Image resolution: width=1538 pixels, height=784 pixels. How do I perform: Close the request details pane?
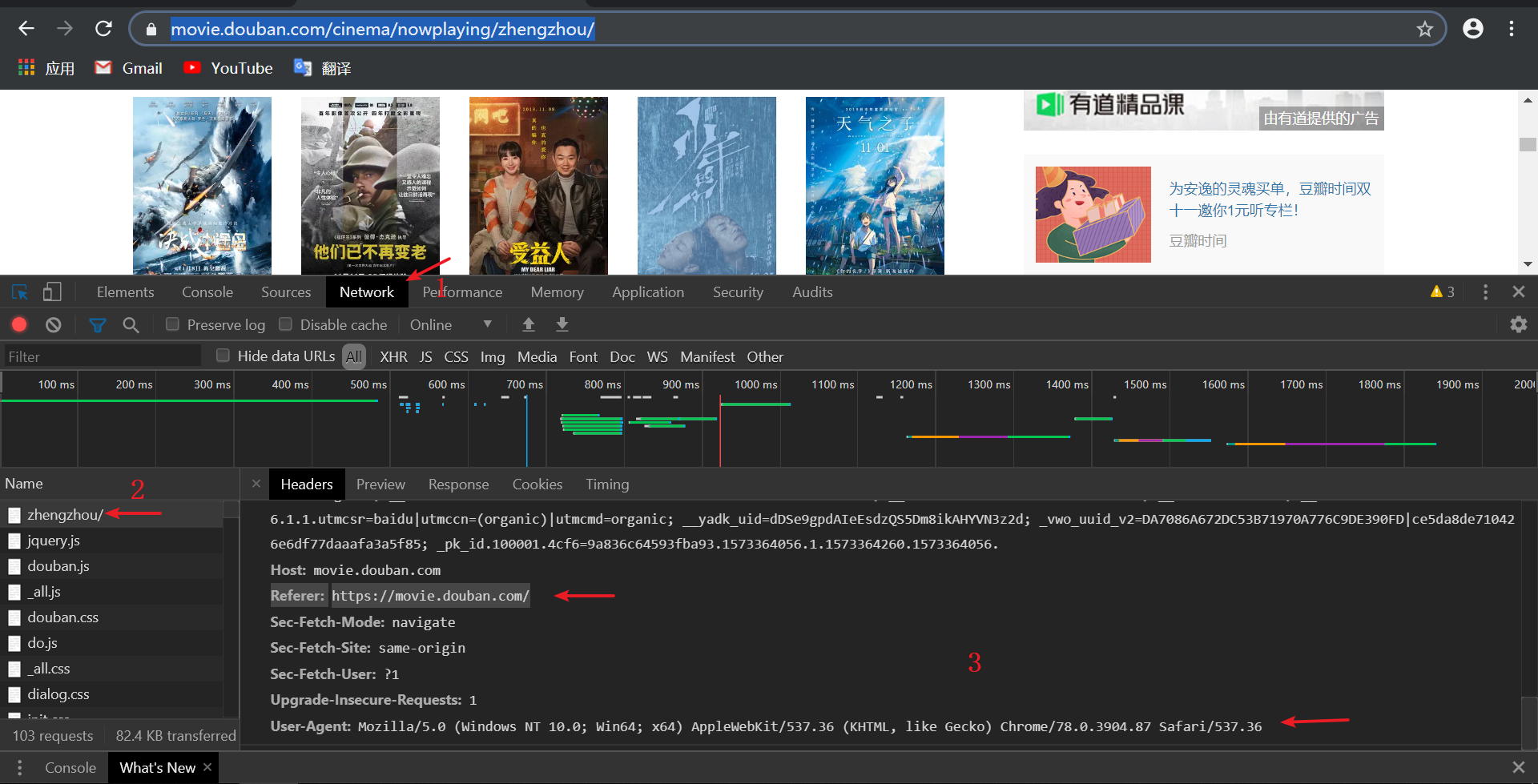(256, 484)
